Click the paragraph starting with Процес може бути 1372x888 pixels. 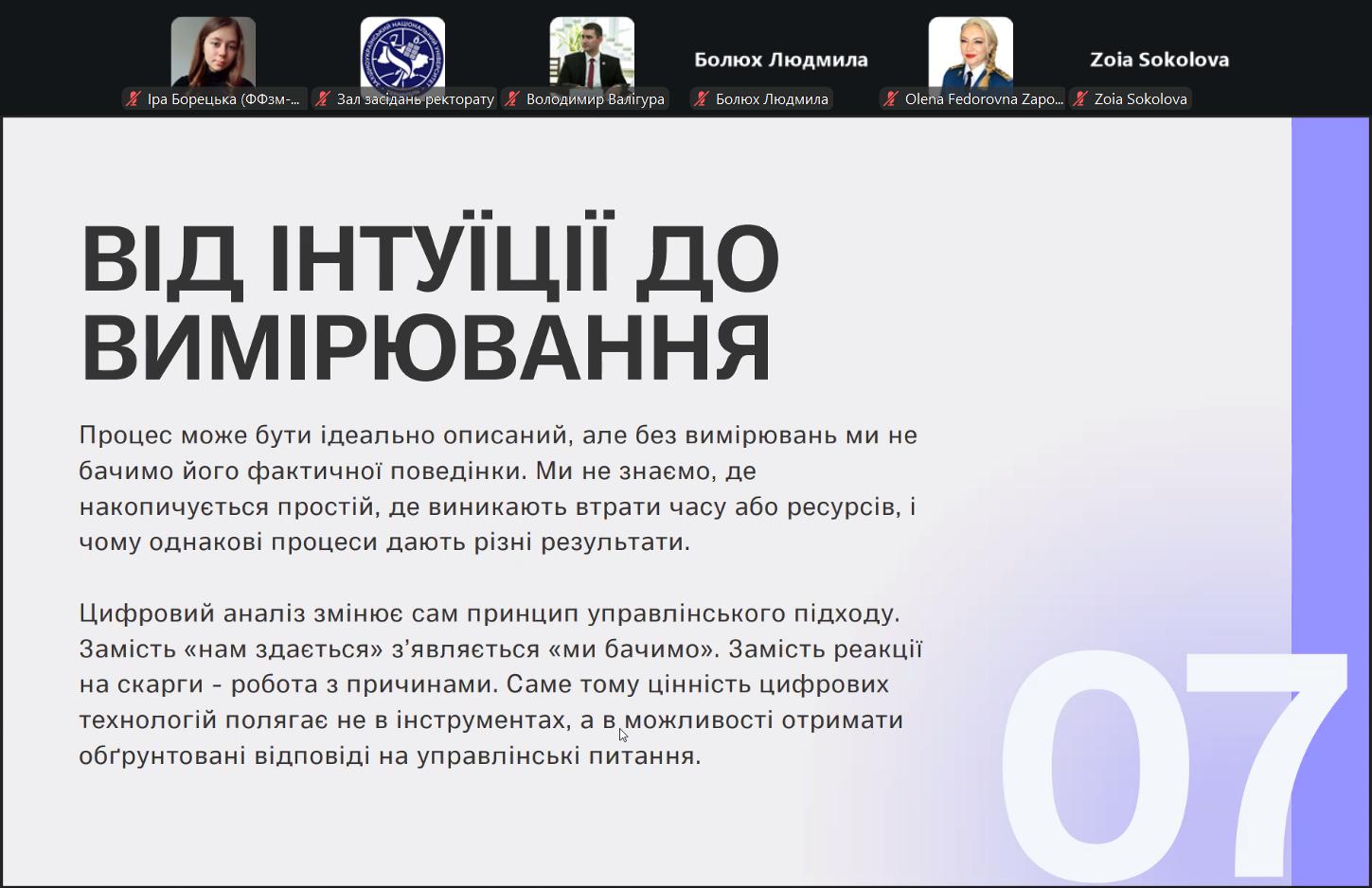[x=498, y=488]
